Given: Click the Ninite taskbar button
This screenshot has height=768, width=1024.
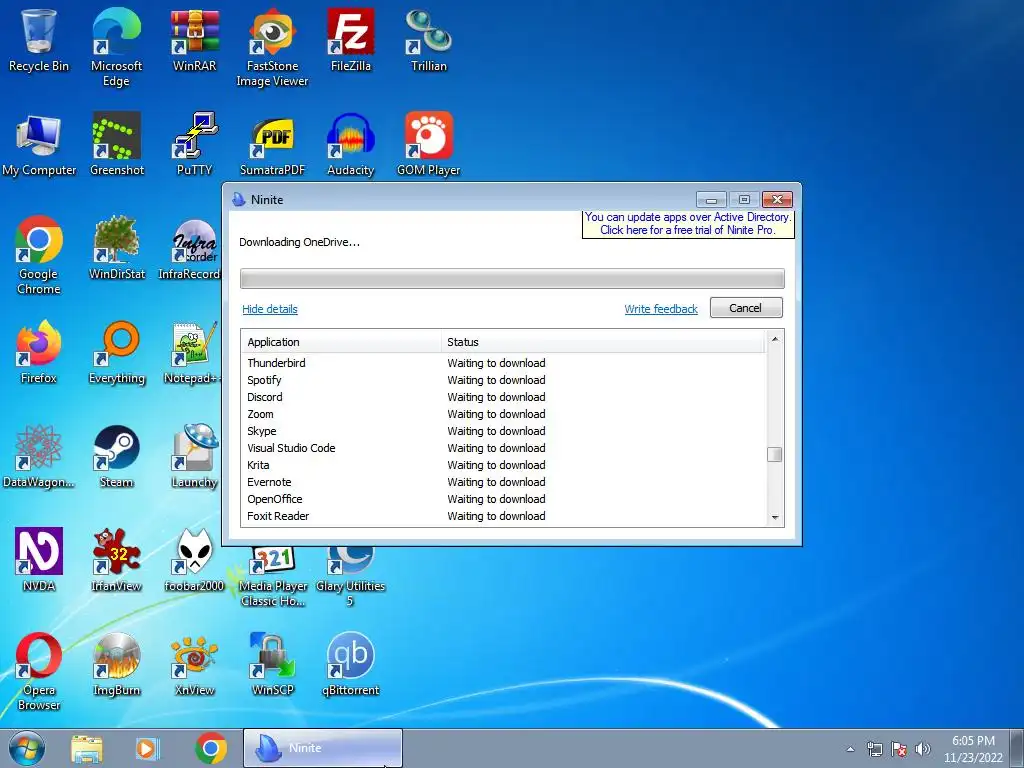Looking at the screenshot, I should [323, 748].
